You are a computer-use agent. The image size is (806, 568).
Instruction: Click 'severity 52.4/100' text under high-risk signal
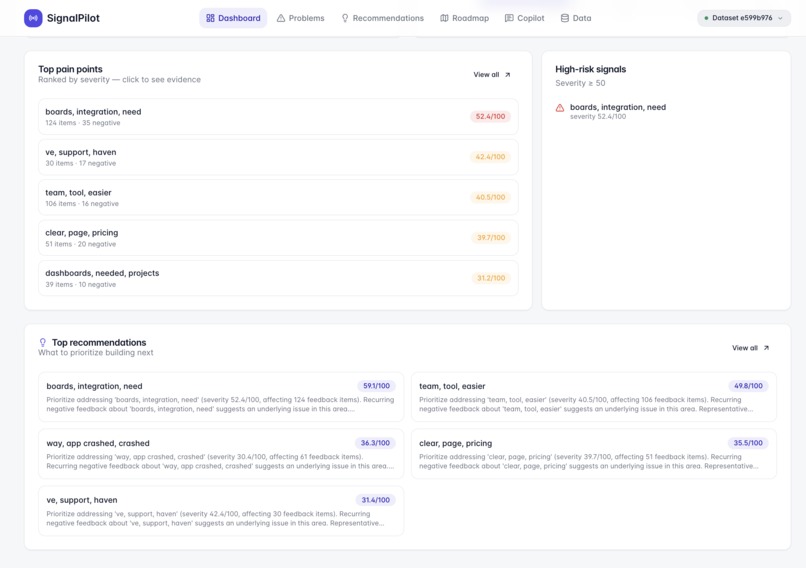pyautogui.click(x=598, y=117)
